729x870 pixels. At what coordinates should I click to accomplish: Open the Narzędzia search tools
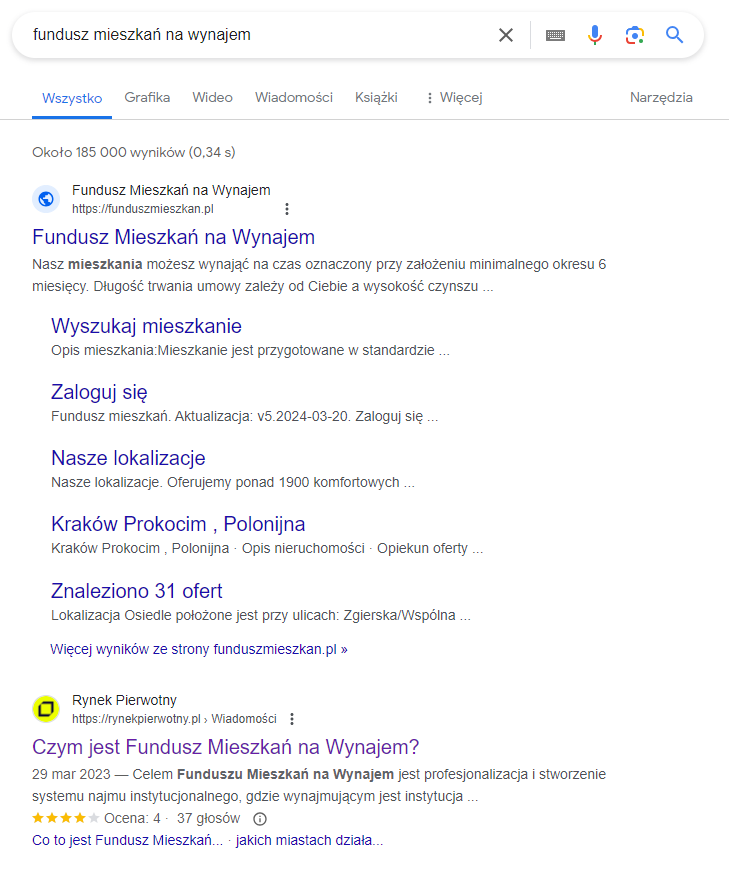[x=661, y=98]
